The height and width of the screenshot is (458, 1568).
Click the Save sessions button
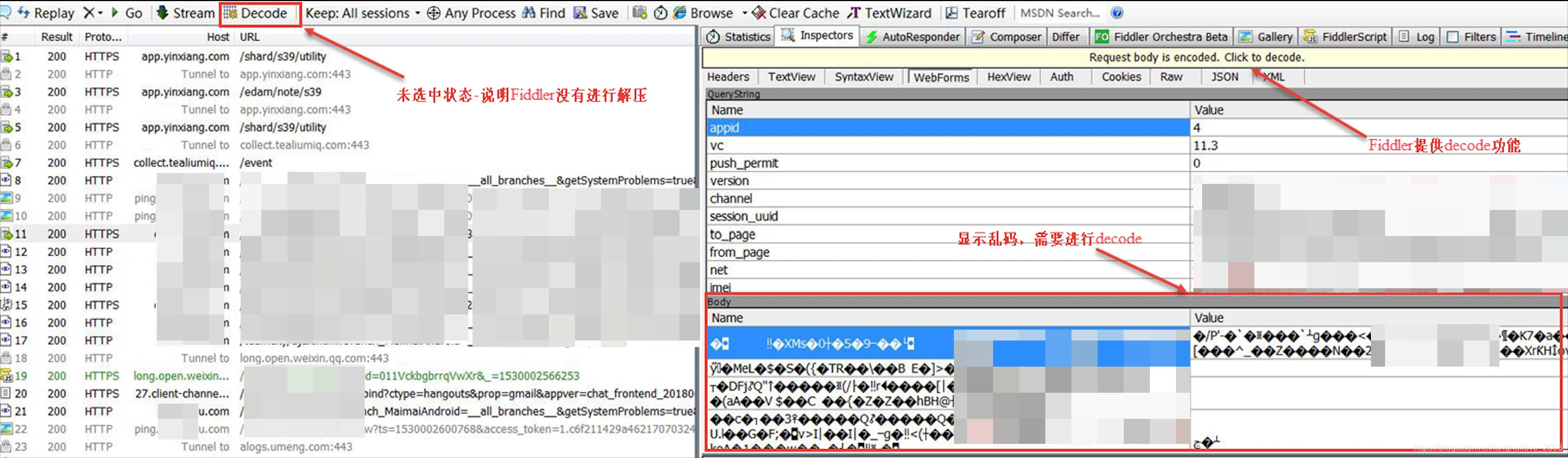(x=597, y=13)
